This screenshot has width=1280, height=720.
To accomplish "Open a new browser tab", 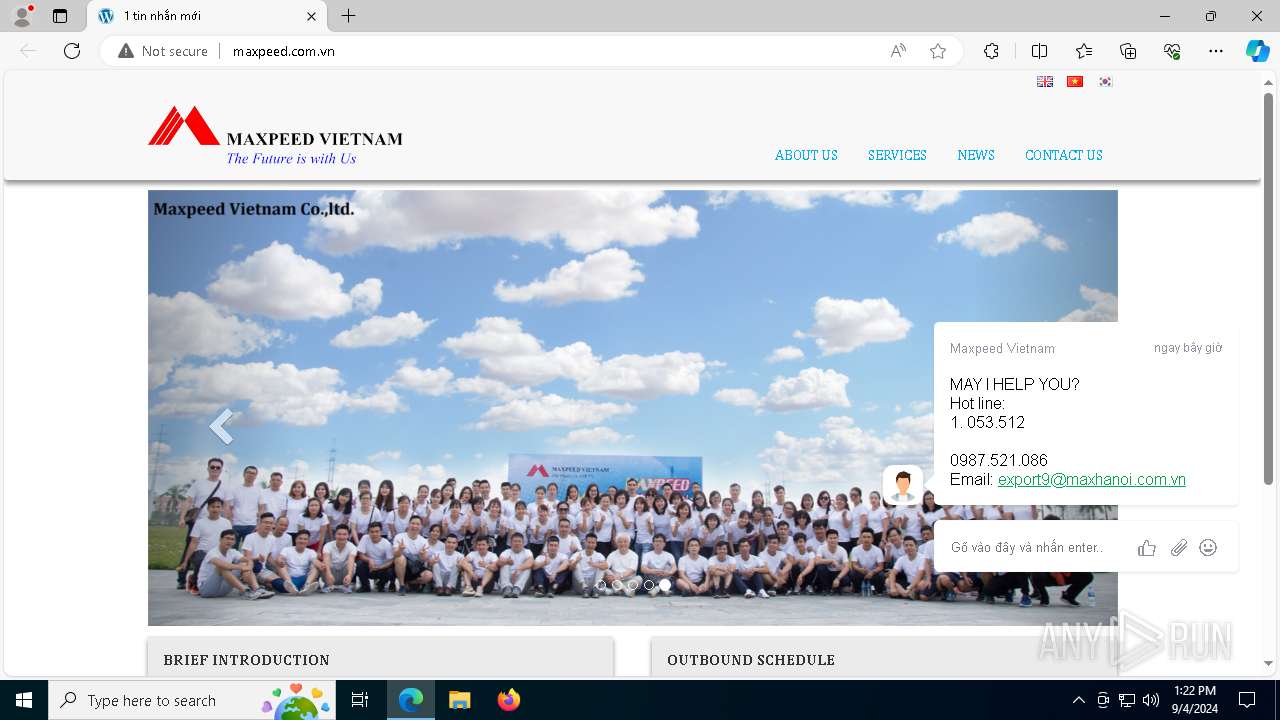I will [348, 16].
